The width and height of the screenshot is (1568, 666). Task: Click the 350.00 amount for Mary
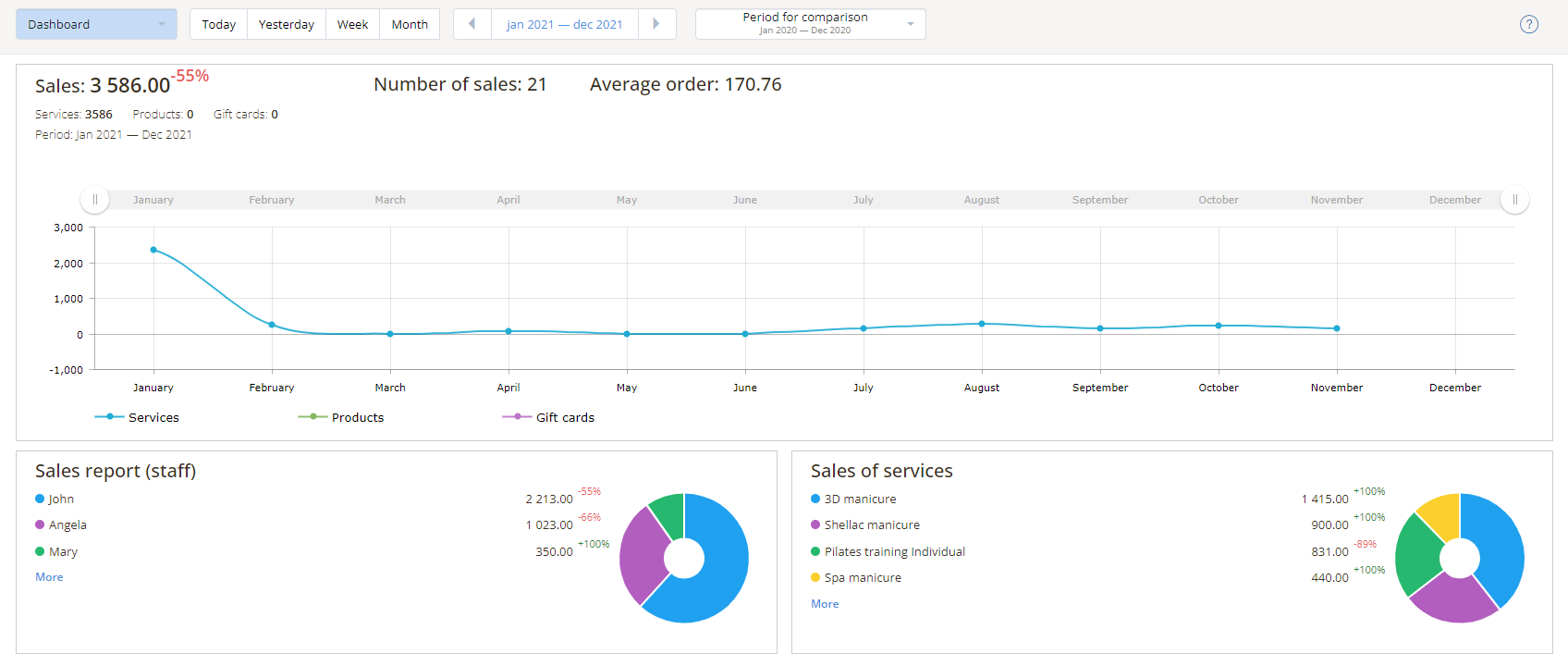(x=554, y=551)
